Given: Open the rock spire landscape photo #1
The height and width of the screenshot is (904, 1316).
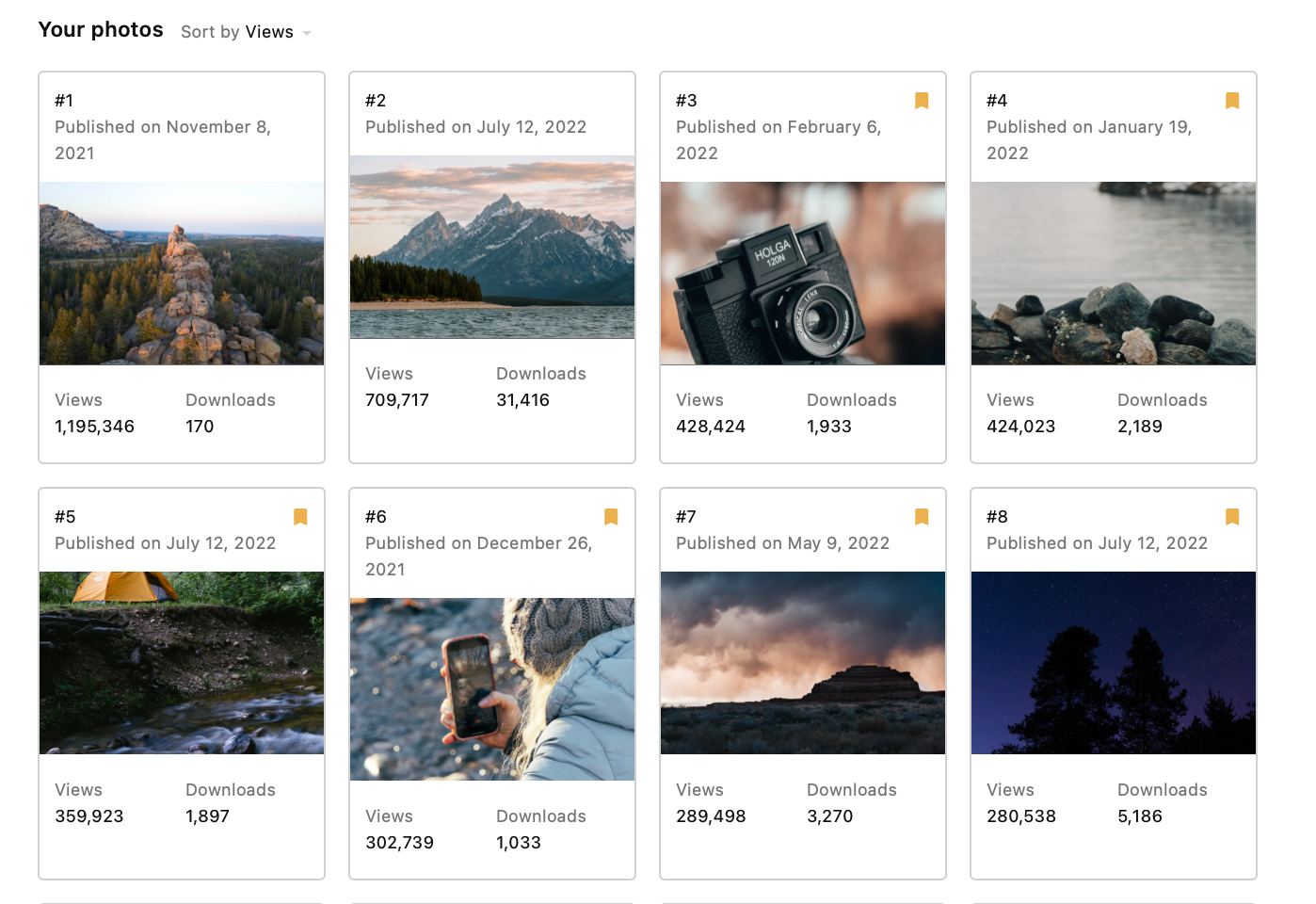Looking at the screenshot, I should pyautogui.click(x=182, y=273).
